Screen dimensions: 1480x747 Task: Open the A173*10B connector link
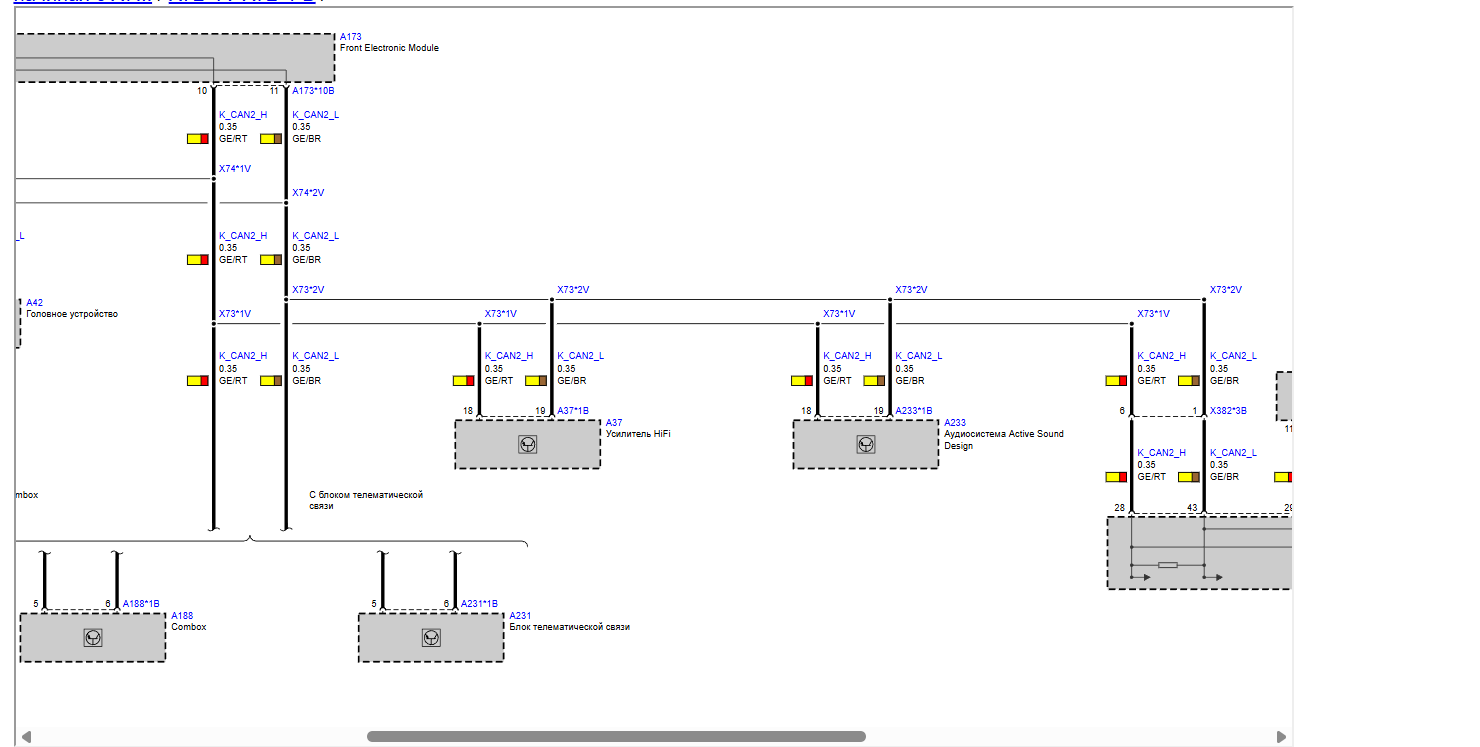pos(313,91)
